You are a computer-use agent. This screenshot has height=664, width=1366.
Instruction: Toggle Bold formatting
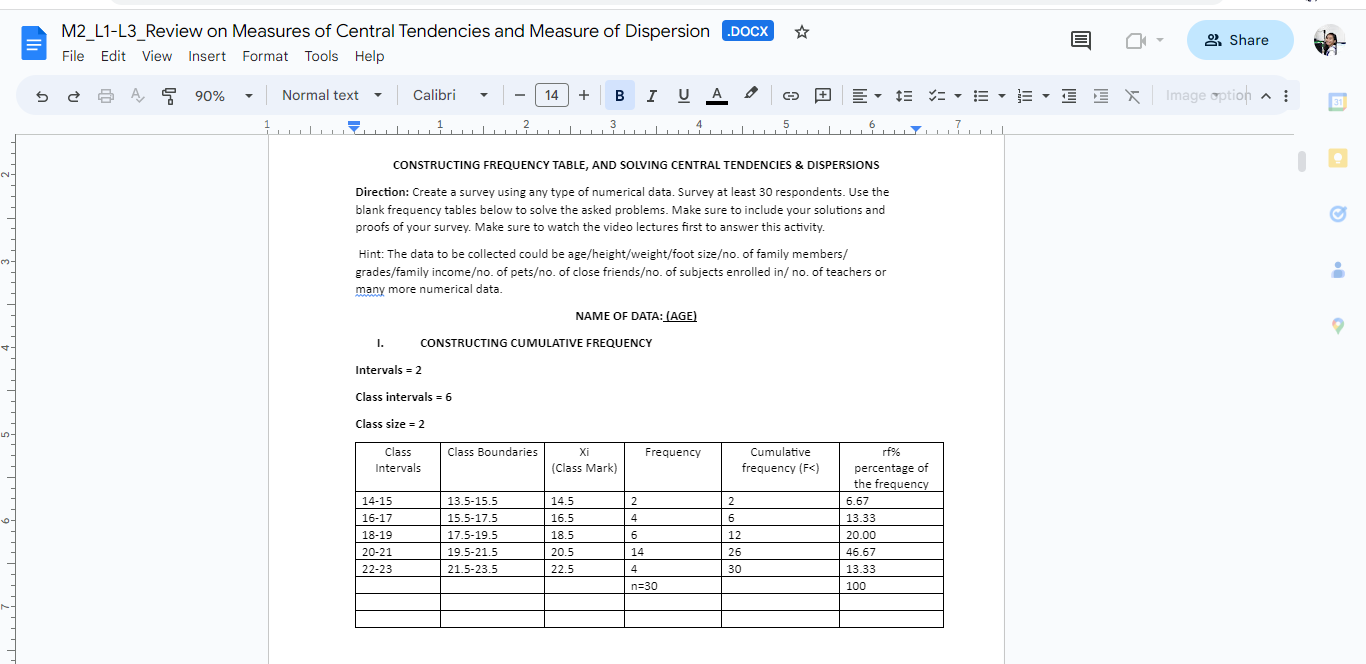pos(619,96)
